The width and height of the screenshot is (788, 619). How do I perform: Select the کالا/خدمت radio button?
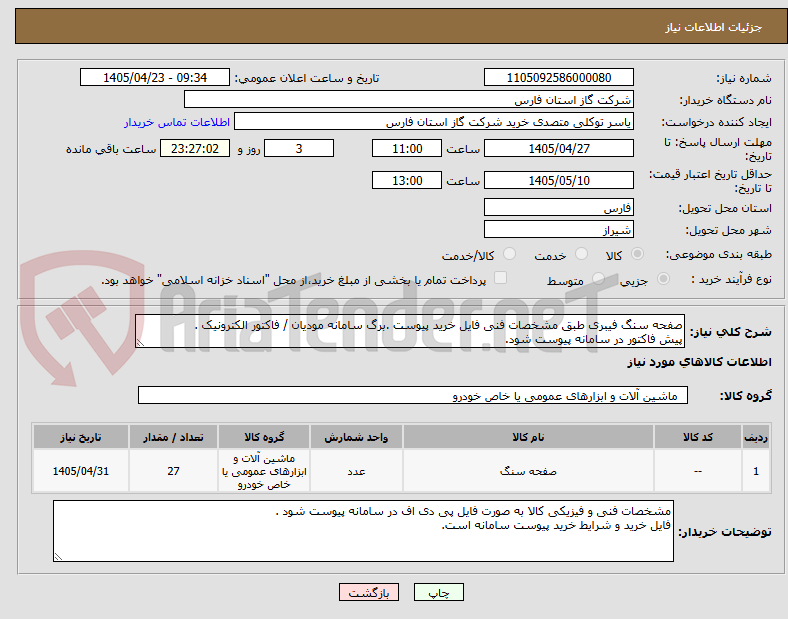(x=509, y=254)
